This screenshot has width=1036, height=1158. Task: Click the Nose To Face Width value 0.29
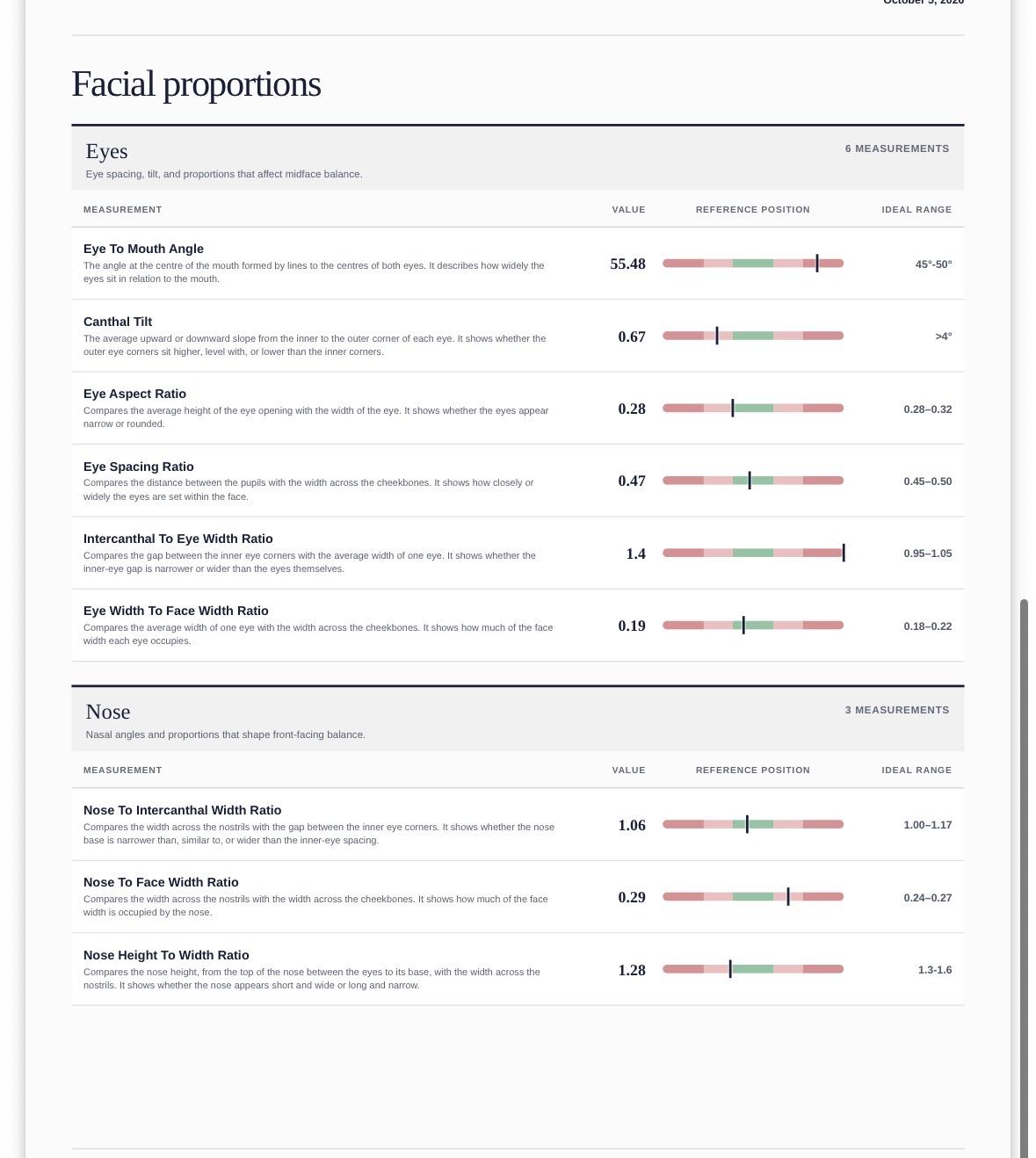click(x=632, y=897)
